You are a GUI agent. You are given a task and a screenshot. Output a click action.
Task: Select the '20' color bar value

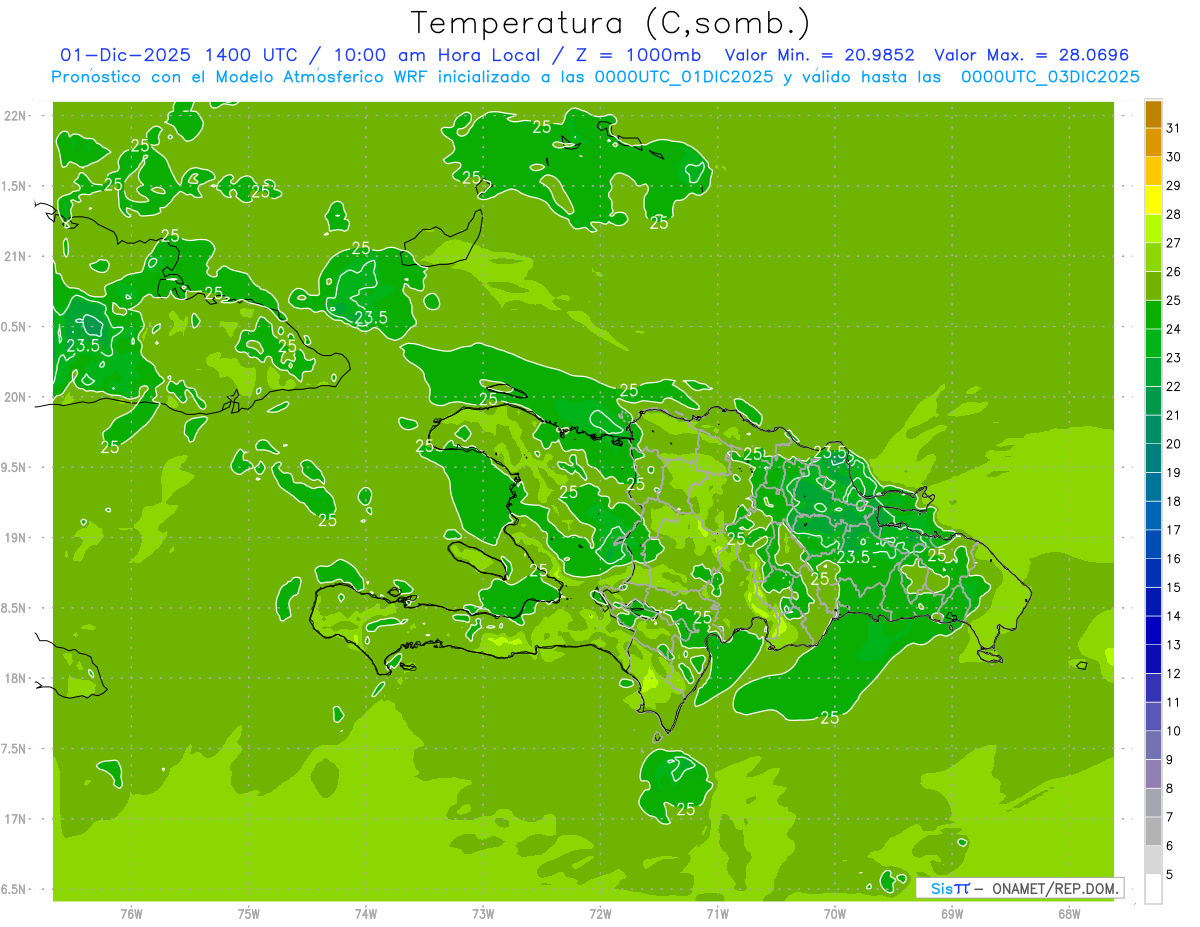click(1174, 444)
